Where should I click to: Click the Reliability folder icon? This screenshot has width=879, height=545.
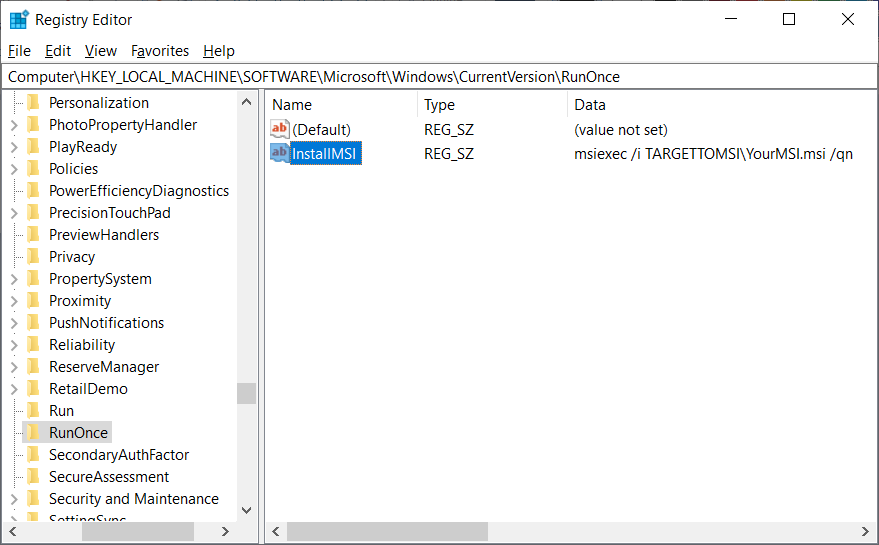pos(34,344)
